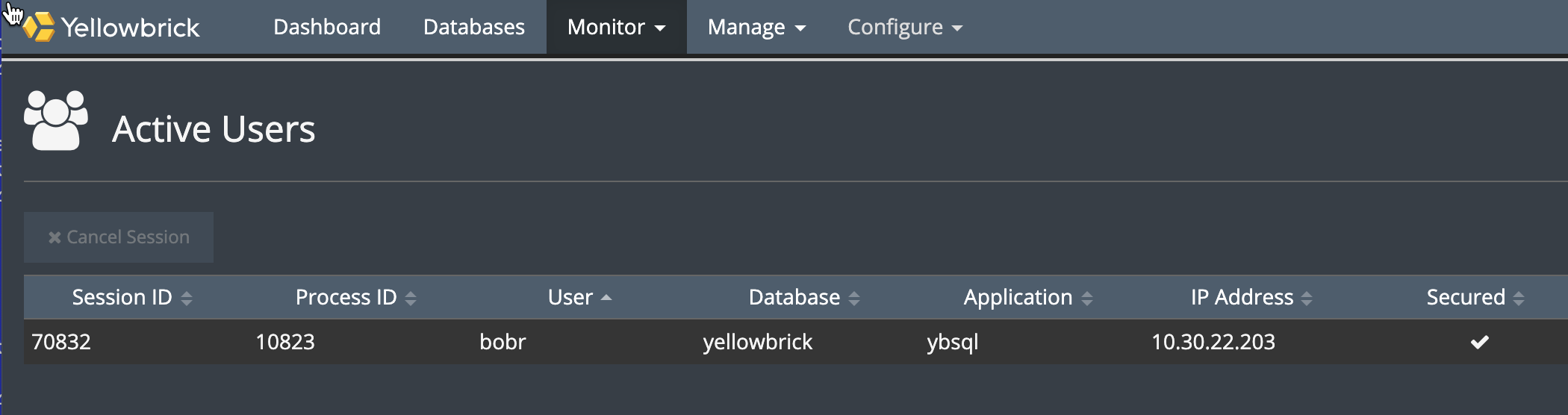Go to the Dashboard tab
Image resolution: width=1568 pixels, height=415 pixels.
point(327,28)
